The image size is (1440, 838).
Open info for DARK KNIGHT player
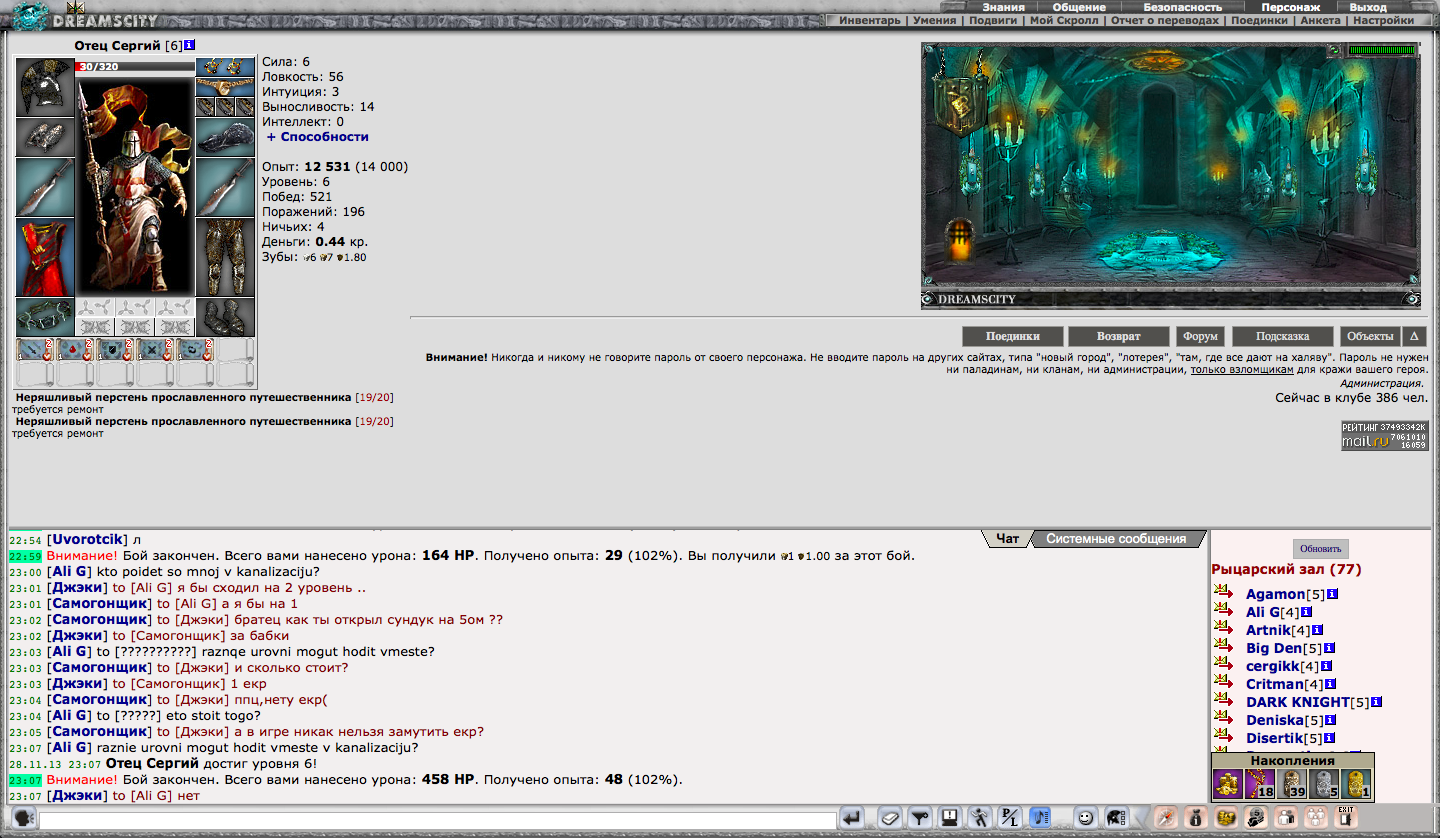pos(1377,702)
